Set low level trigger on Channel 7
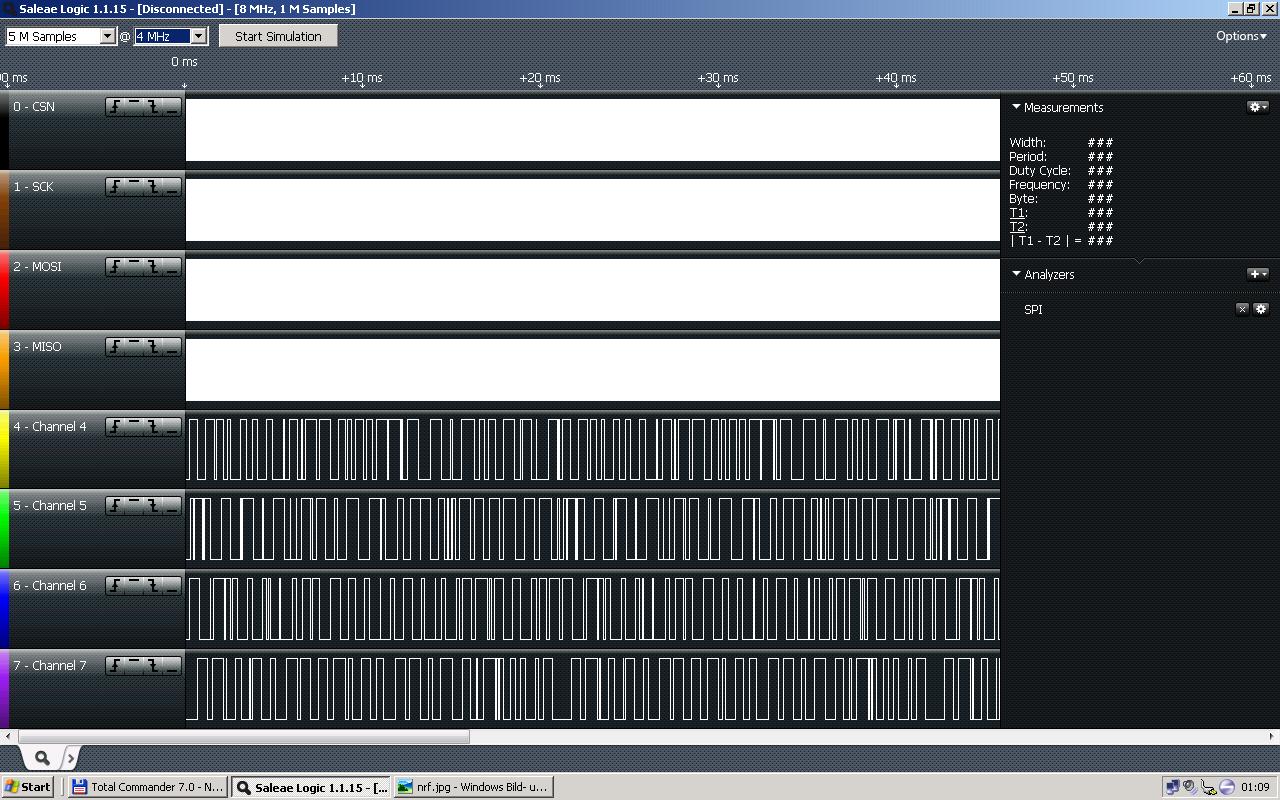The width and height of the screenshot is (1280, 800). [x=172, y=666]
